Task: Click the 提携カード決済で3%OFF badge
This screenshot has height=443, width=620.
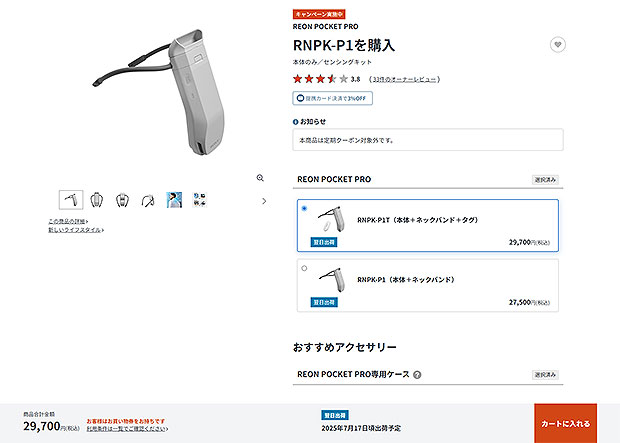Action: [x=333, y=98]
